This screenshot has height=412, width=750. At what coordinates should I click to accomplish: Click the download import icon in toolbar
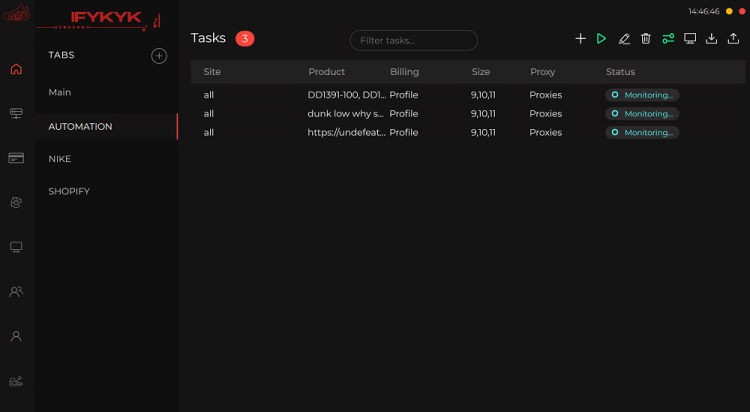tap(712, 39)
